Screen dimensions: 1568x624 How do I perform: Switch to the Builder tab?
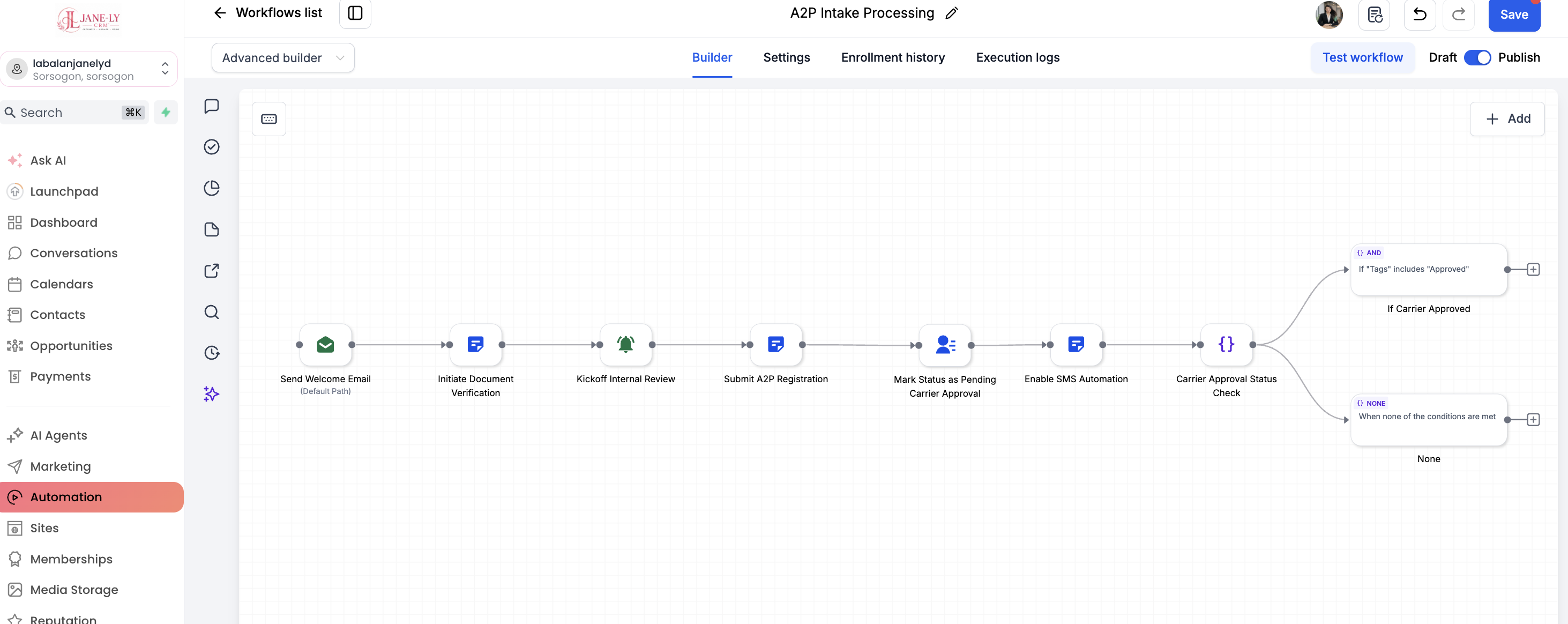pos(712,57)
